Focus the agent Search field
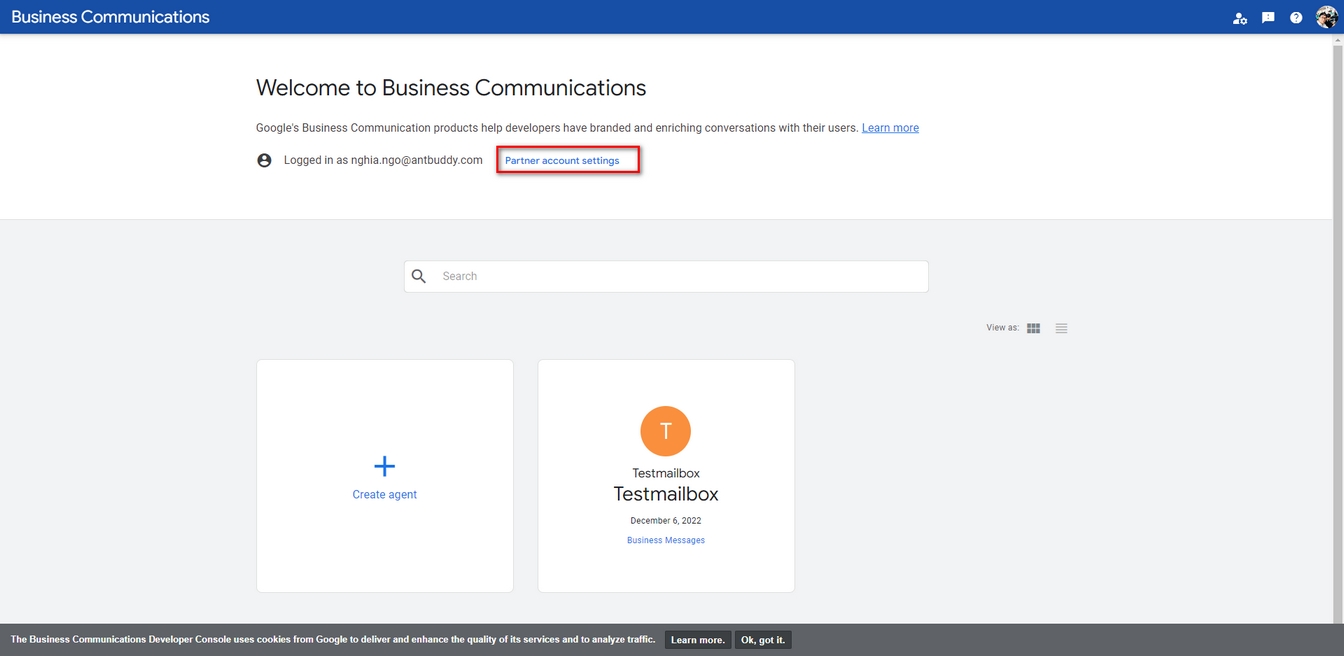The image size is (1344, 656). coord(680,276)
